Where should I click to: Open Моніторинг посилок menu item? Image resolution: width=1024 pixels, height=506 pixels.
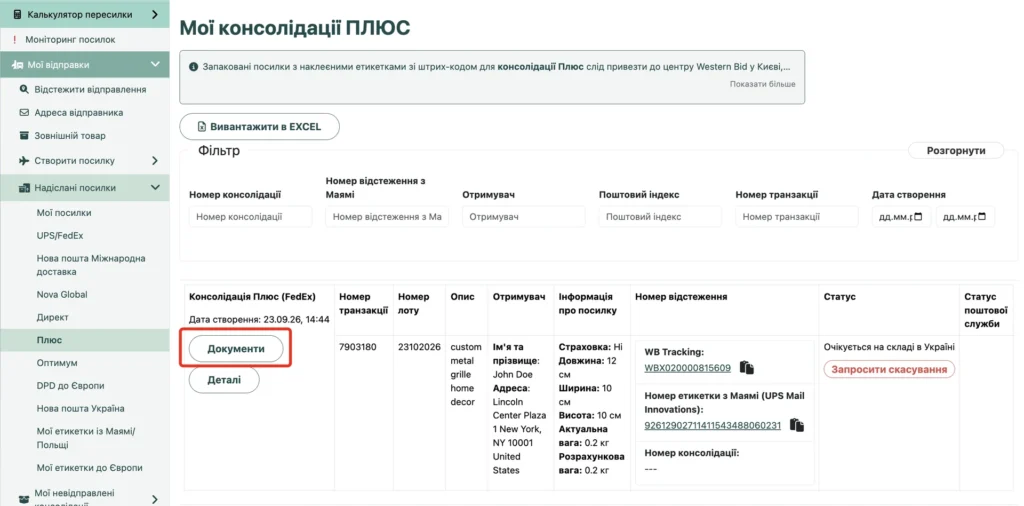pyautogui.click(x=71, y=40)
